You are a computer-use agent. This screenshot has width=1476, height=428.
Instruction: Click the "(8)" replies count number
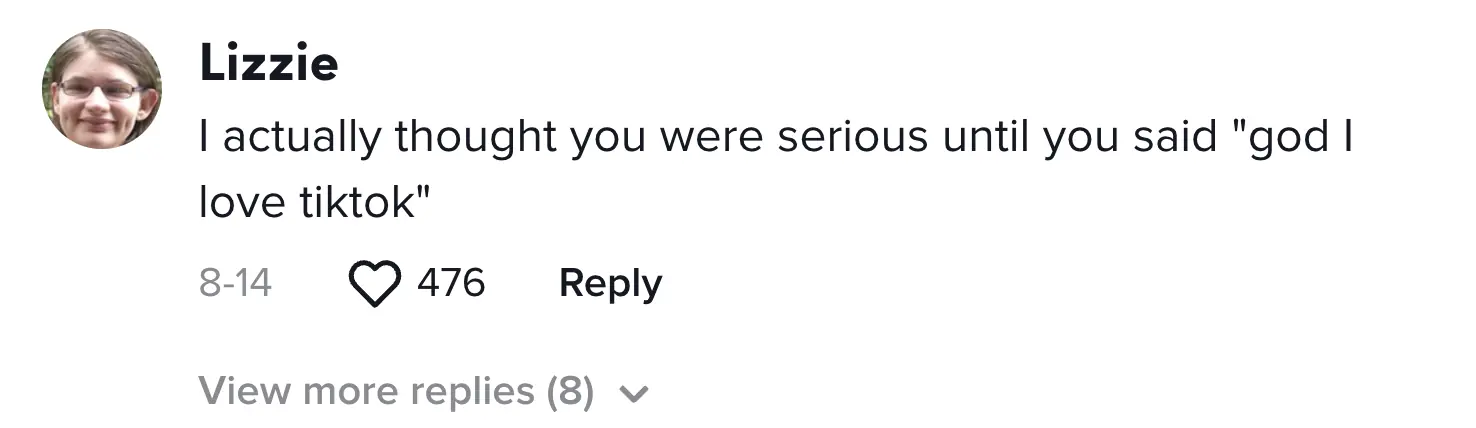570,391
